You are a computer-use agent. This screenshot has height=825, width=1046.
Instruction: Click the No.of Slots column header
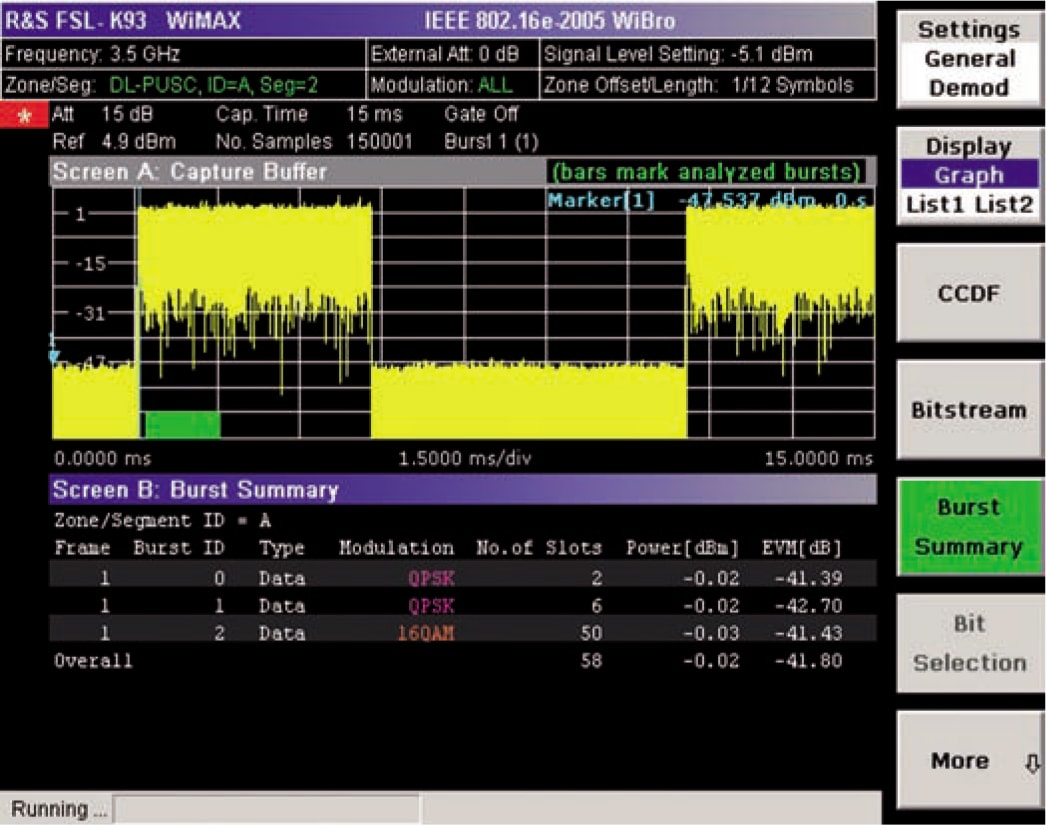[x=539, y=548]
